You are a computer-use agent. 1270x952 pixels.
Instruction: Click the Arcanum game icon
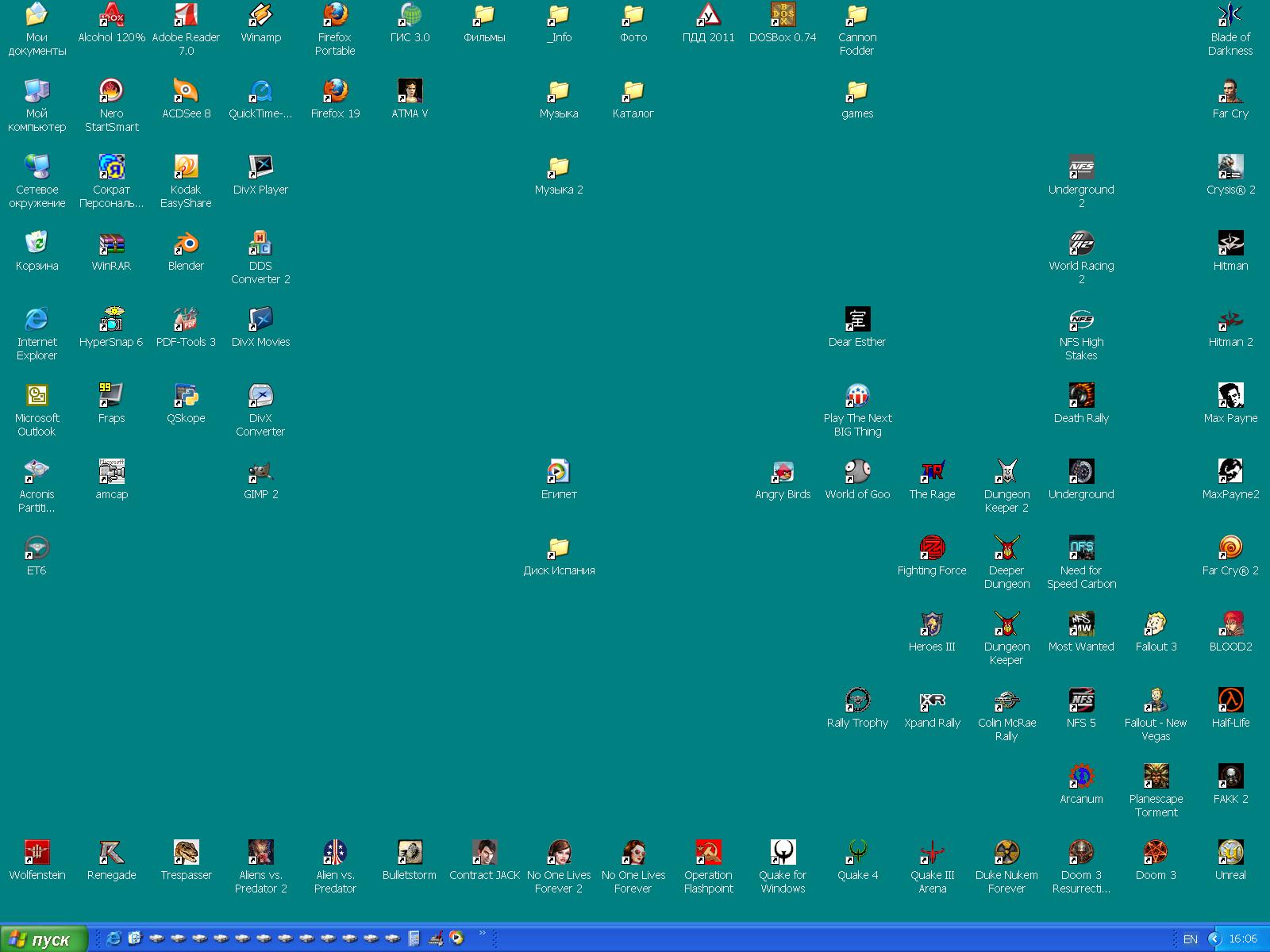click(x=1081, y=776)
